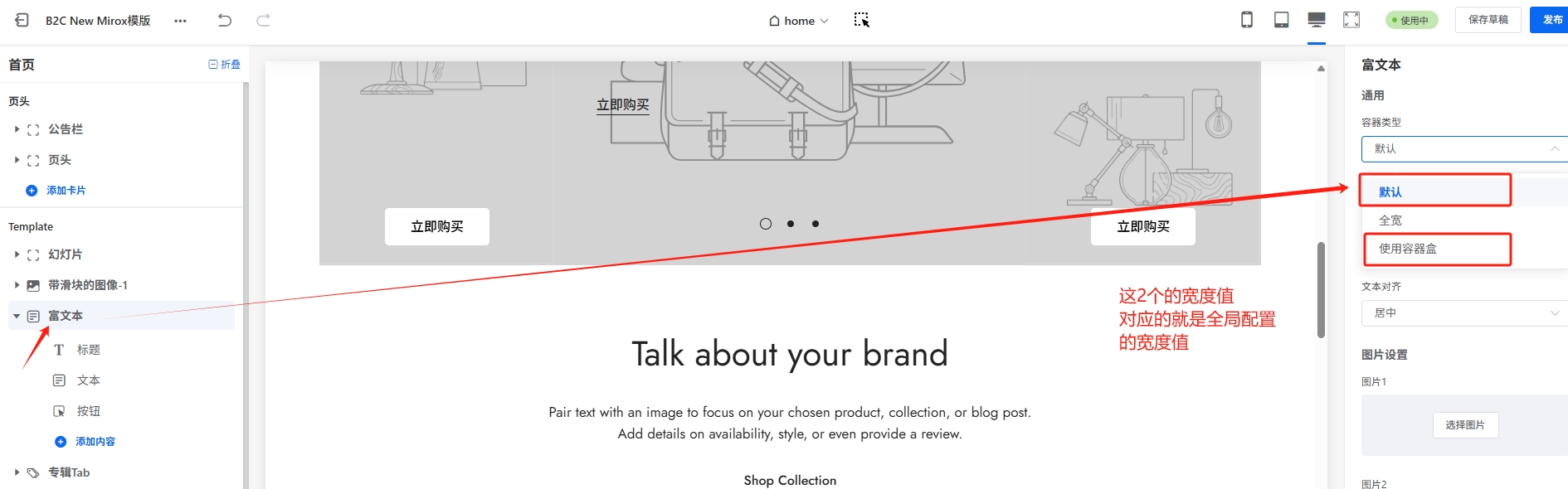The height and width of the screenshot is (489, 1568).
Task: Click the 保存草稿 button
Action: pyautogui.click(x=1488, y=20)
